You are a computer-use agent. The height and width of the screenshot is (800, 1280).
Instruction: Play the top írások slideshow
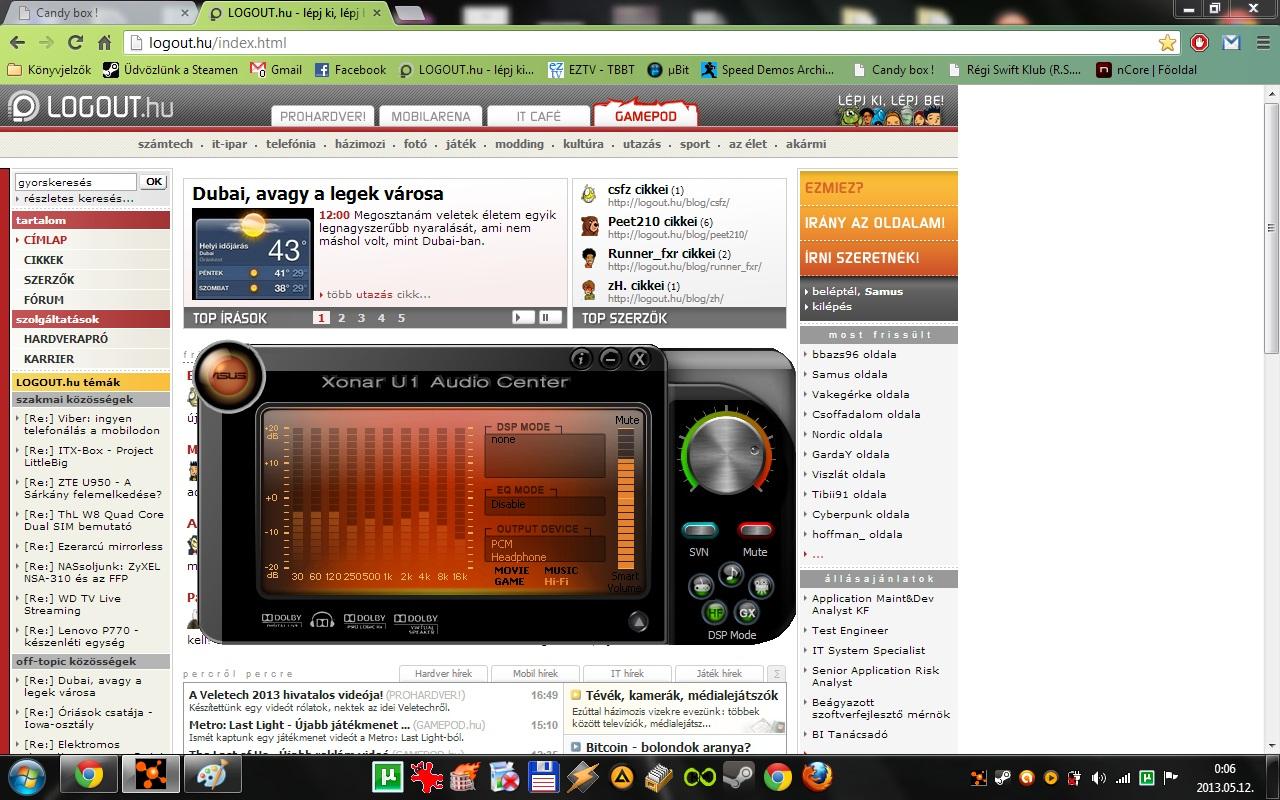tap(523, 317)
